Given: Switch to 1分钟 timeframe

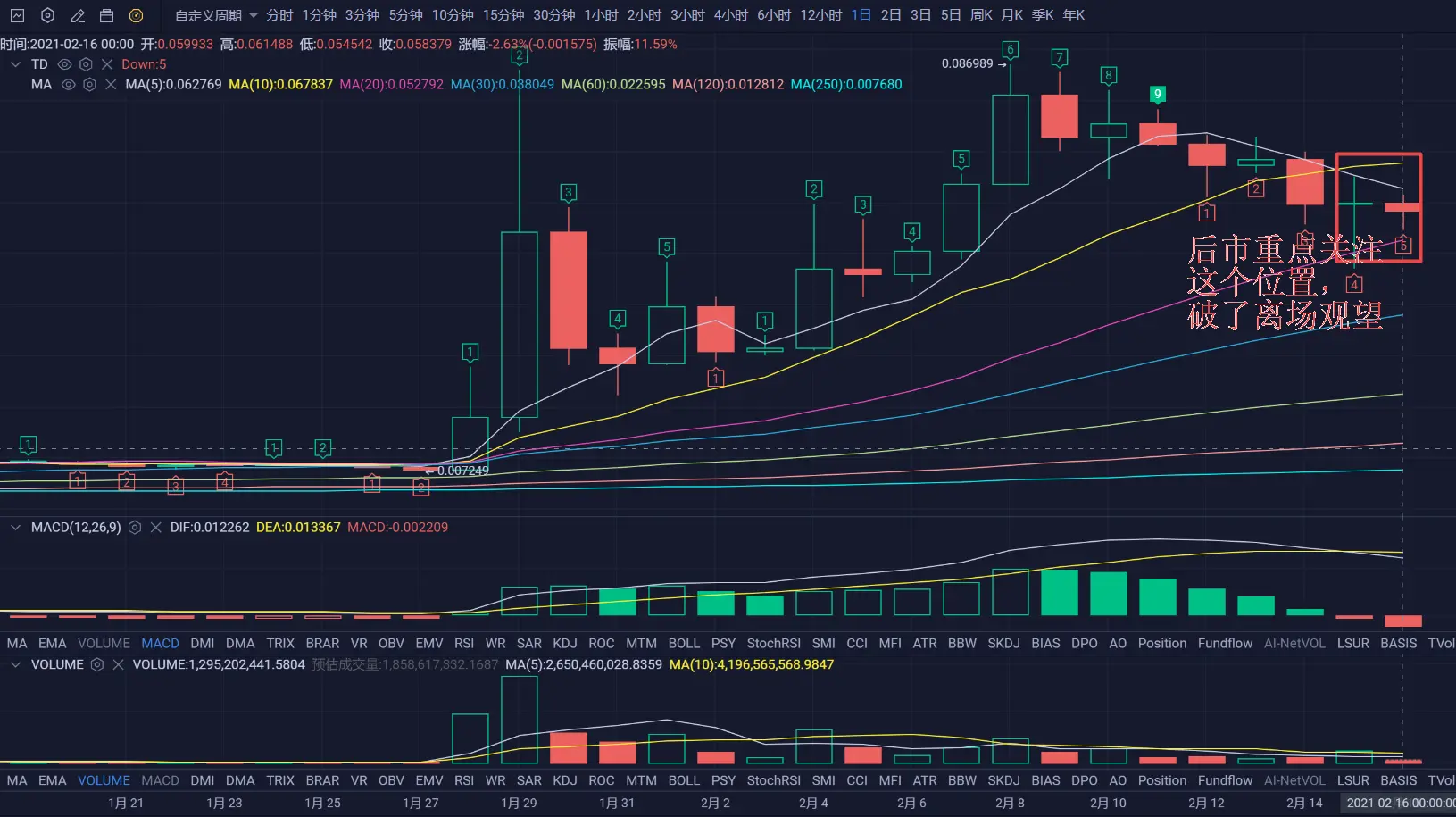Looking at the screenshot, I should 320,15.
